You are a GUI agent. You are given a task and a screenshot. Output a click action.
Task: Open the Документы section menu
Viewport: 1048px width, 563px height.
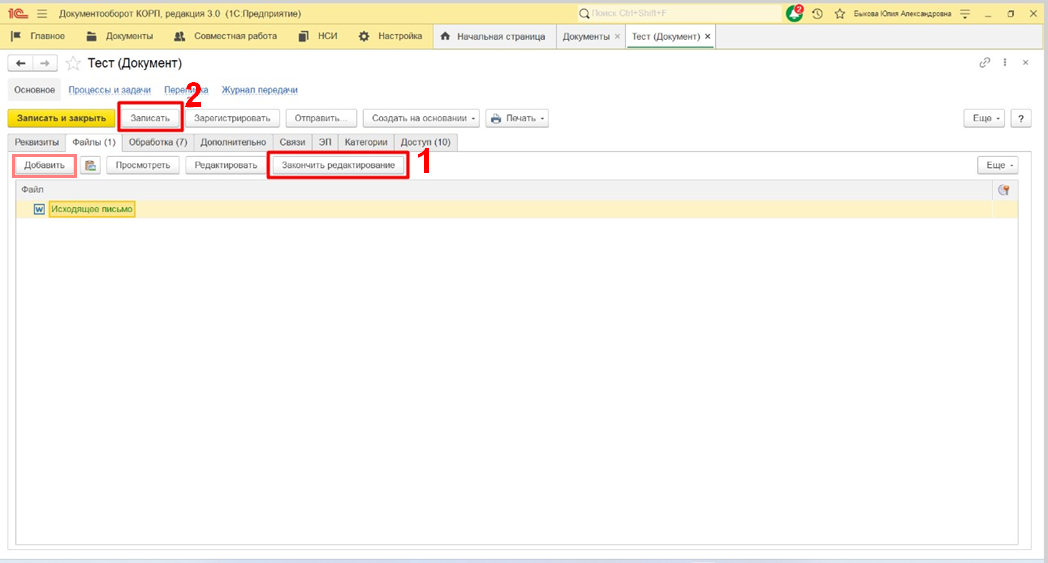tap(120, 36)
